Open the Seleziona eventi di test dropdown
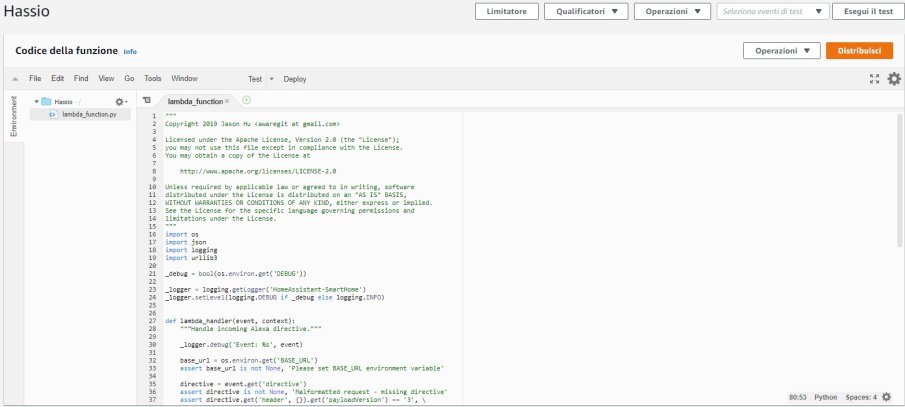905x407 pixels. 773,12
